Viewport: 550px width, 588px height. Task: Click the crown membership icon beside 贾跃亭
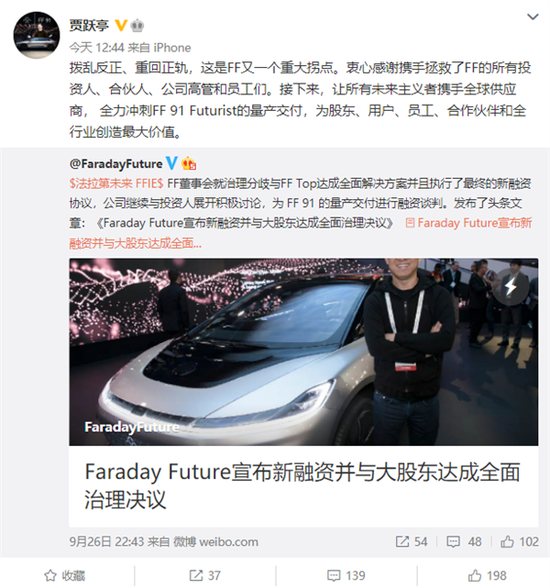137,26
